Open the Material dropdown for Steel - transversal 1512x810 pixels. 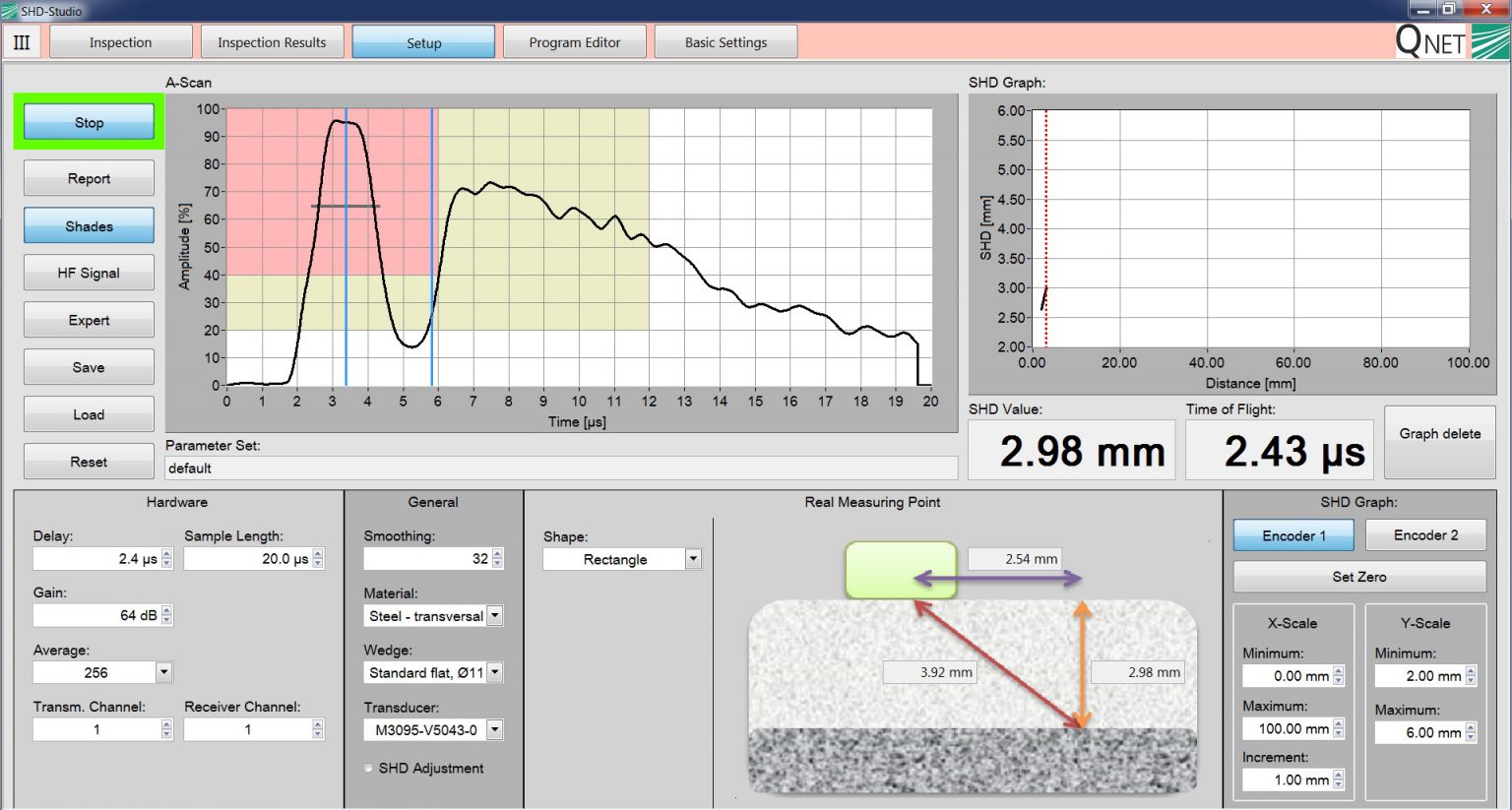(497, 615)
